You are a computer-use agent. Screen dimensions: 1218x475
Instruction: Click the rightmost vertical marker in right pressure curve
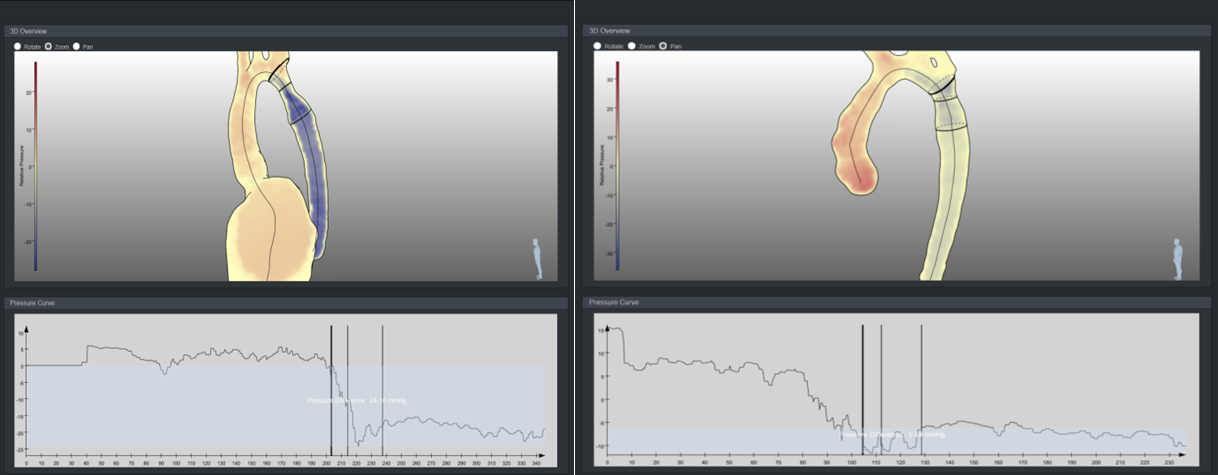click(x=921, y=390)
